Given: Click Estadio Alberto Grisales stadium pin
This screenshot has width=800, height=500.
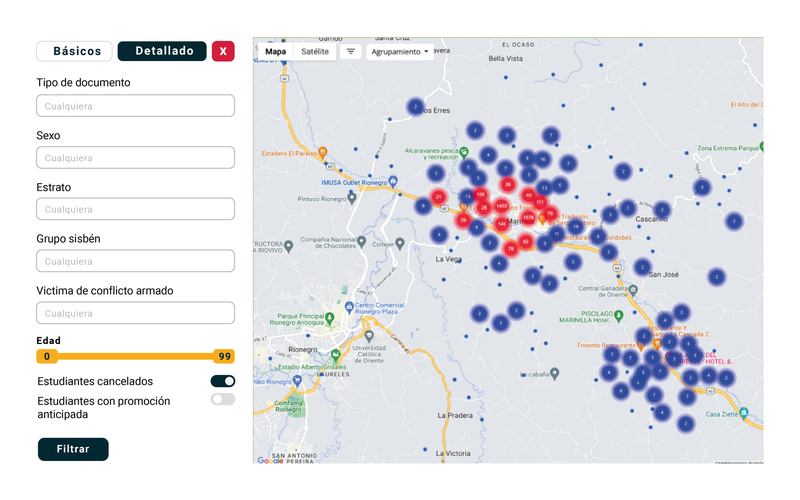Looking at the screenshot, I should pyautogui.click(x=335, y=355).
